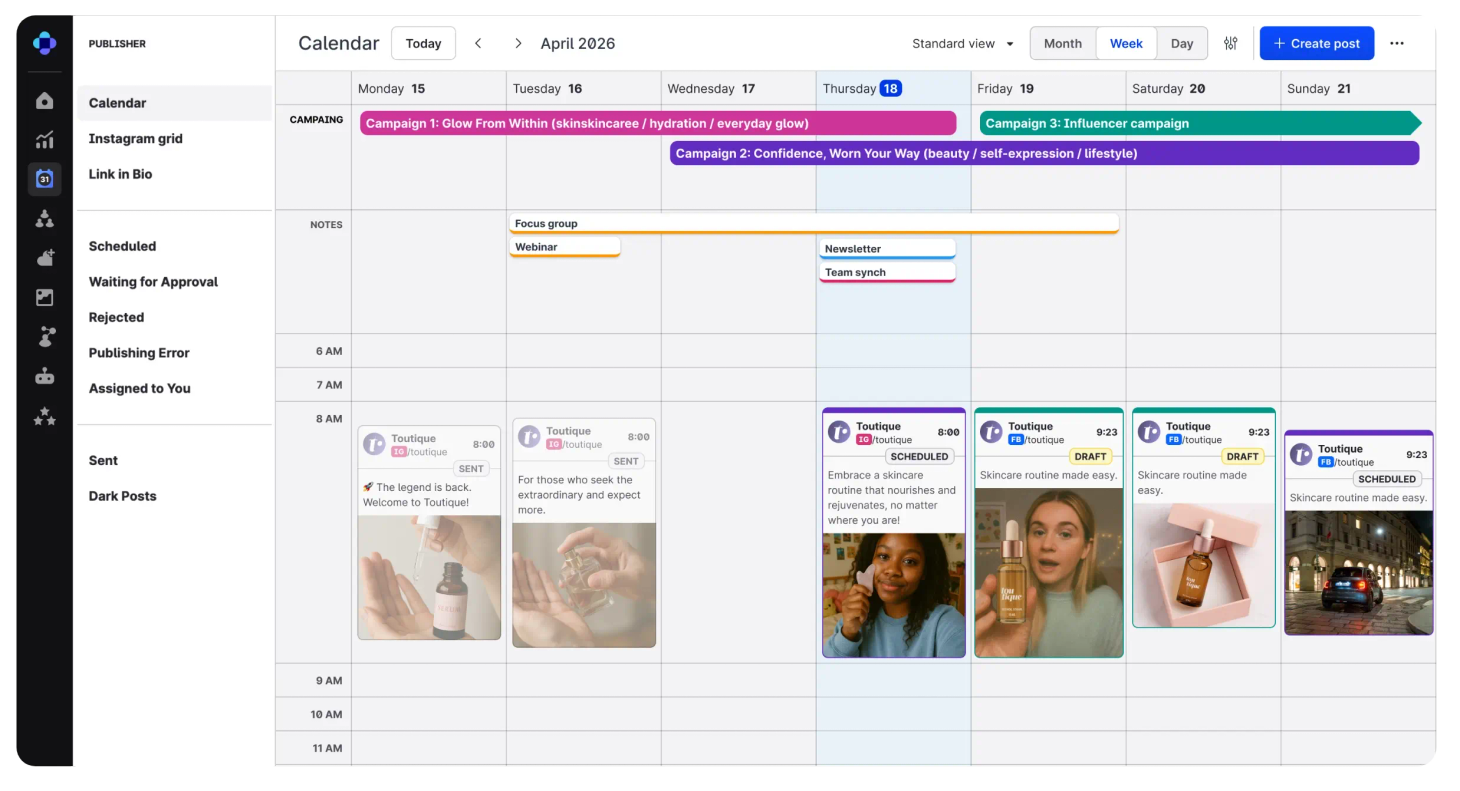Image resolution: width=1460 pixels, height=791 pixels.
Task: Open the calendar filter settings icon
Action: pyautogui.click(x=1231, y=43)
